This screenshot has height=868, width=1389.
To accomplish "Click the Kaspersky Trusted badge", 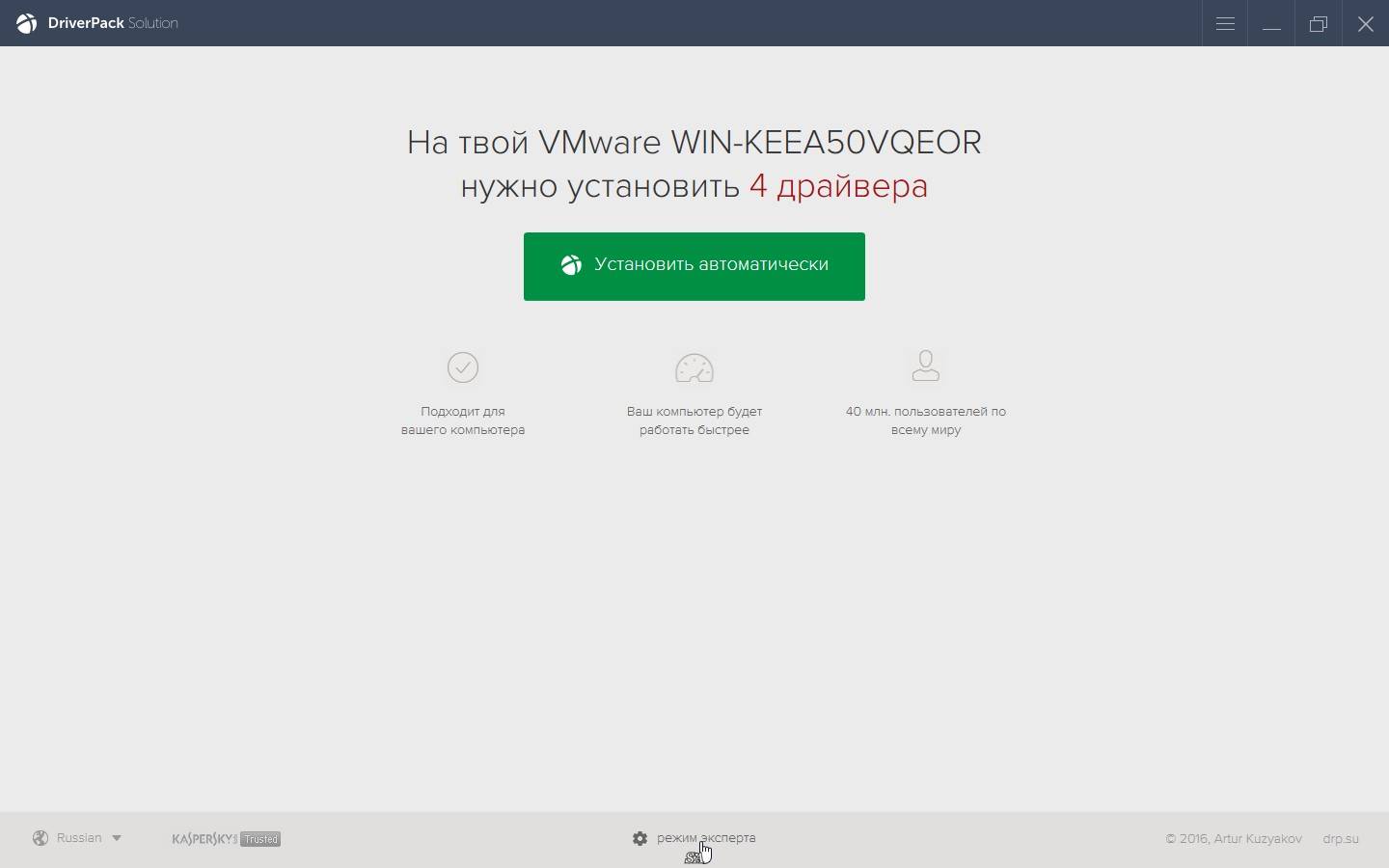I will (x=226, y=839).
